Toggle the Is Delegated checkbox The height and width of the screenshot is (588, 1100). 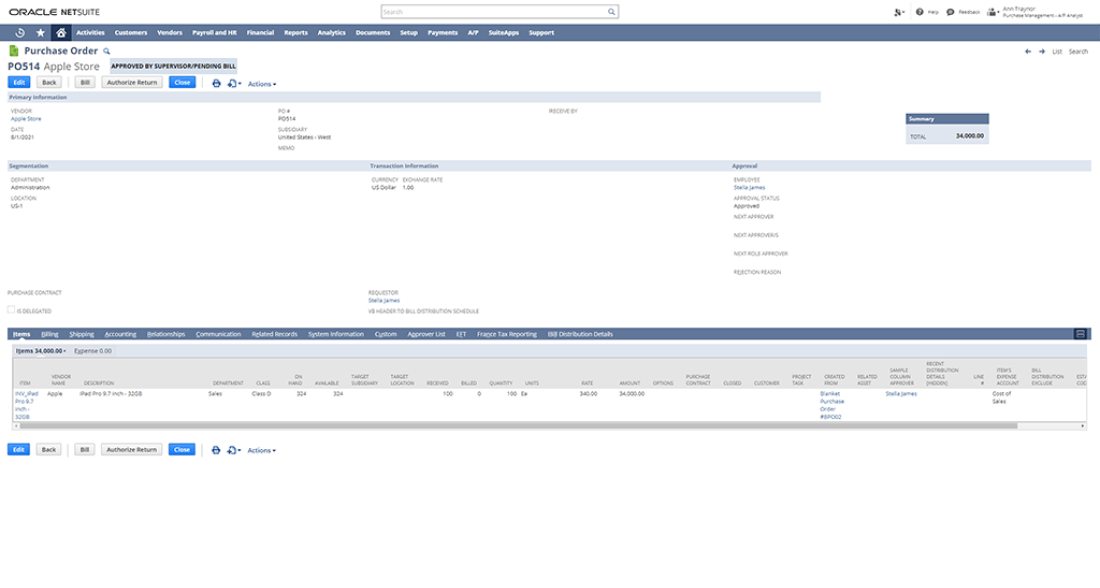click(11, 309)
